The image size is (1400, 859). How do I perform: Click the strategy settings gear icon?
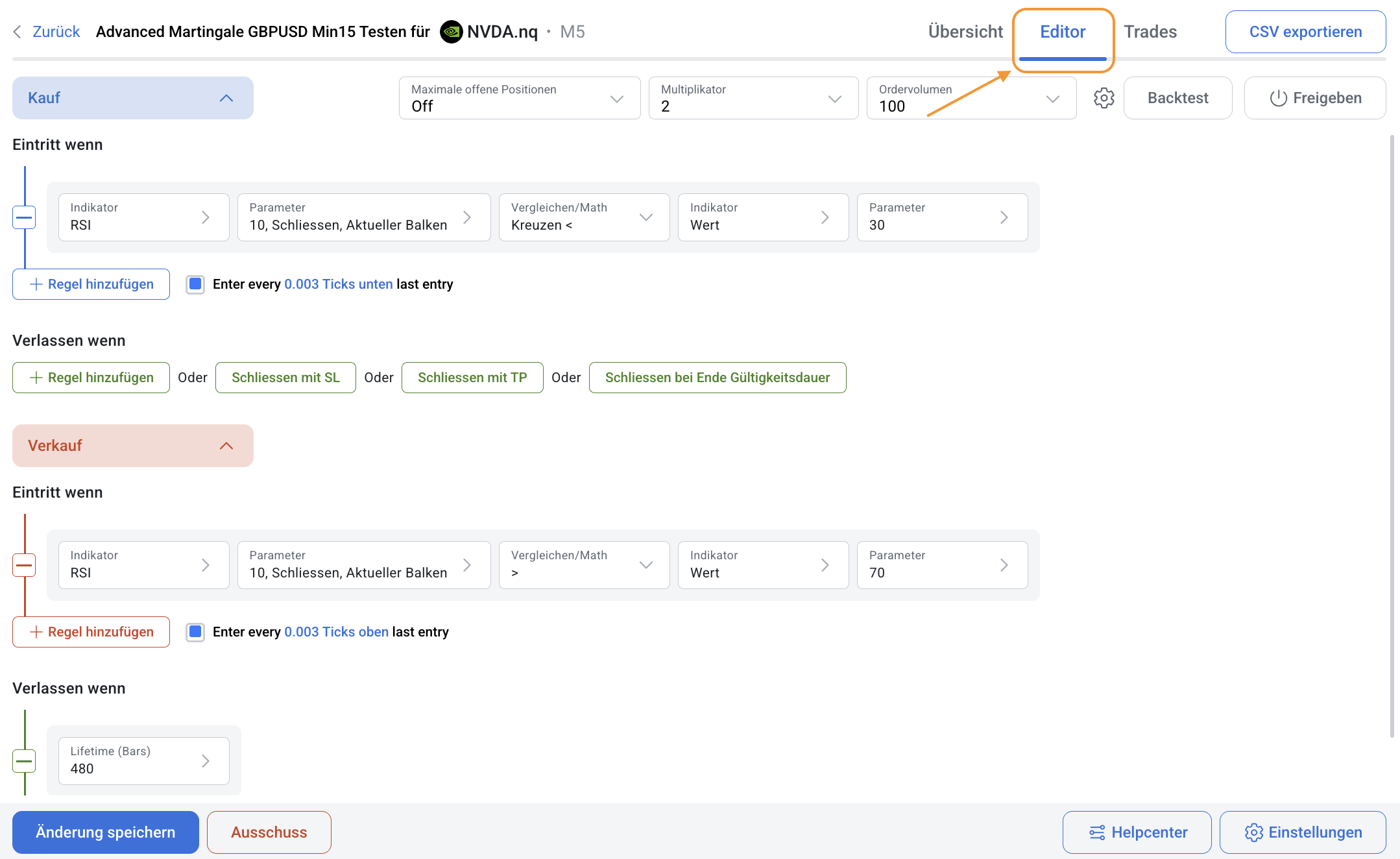click(x=1104, y=98)
